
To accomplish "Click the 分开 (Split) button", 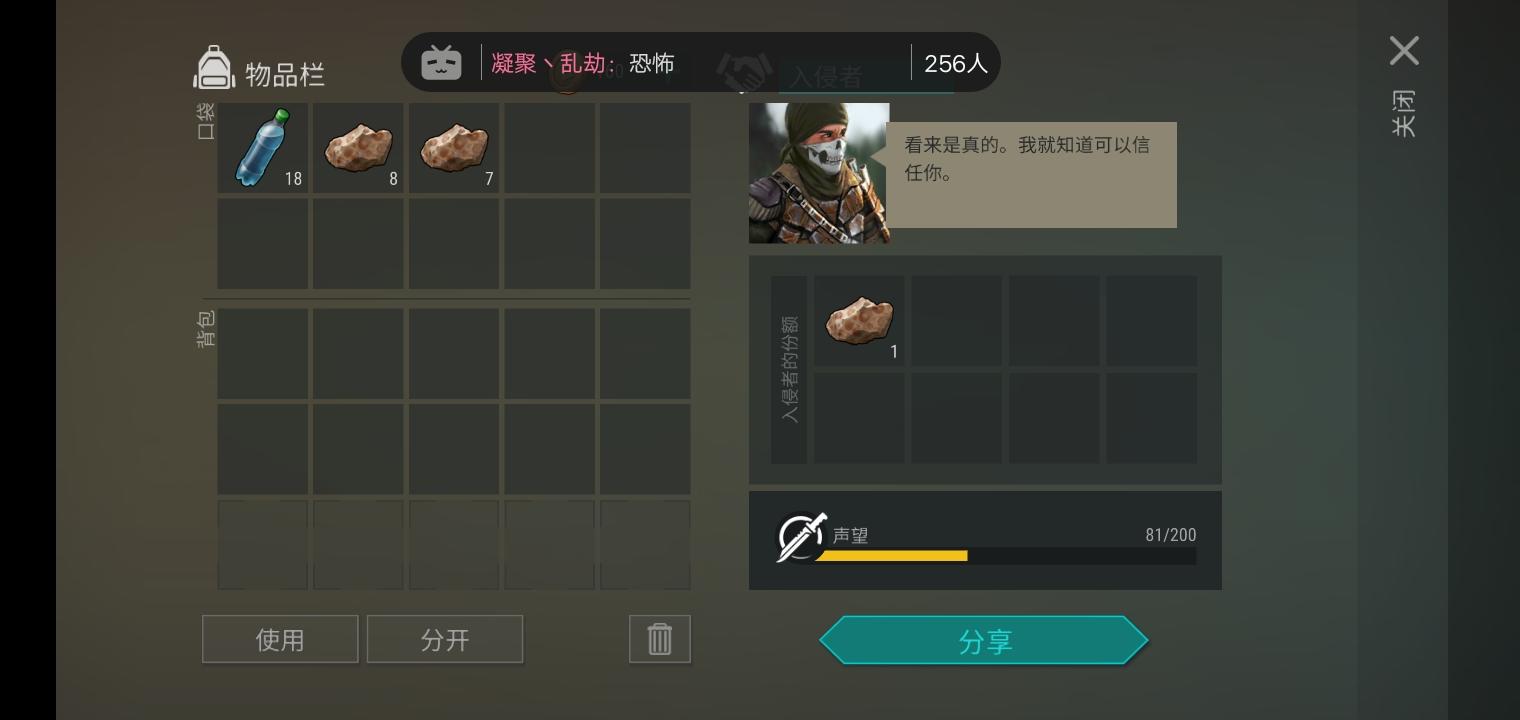I will click(445, 639).
